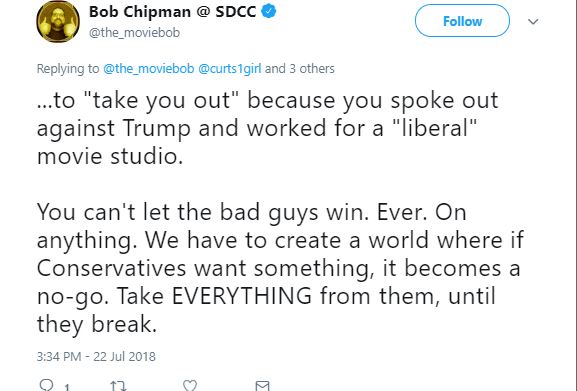This screenshot has height=391, width=577.
Task: Show the 'and 3 others' recipients
Action: pos(300,69)
